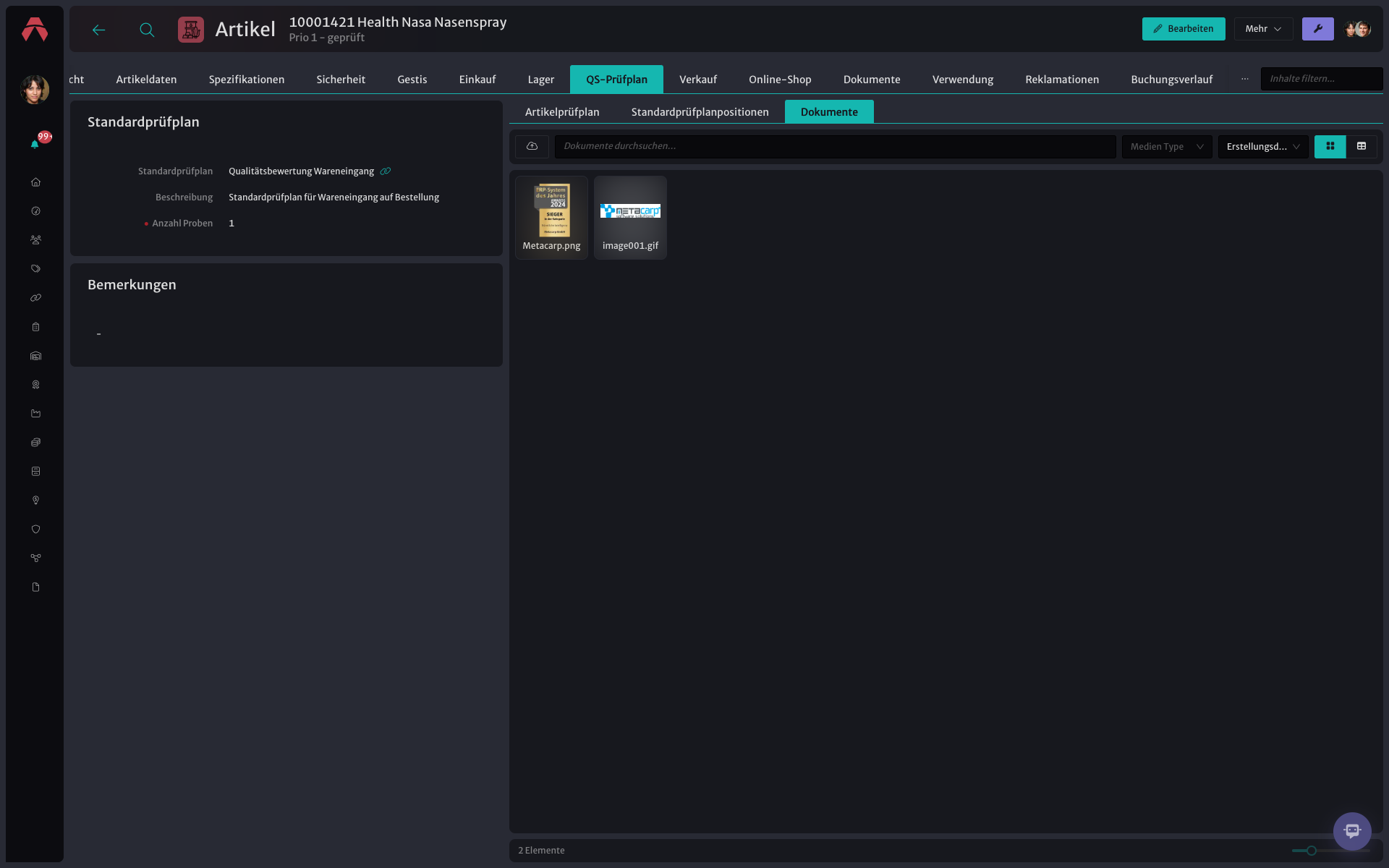Switch to grid tile view

pos(1330,146)
